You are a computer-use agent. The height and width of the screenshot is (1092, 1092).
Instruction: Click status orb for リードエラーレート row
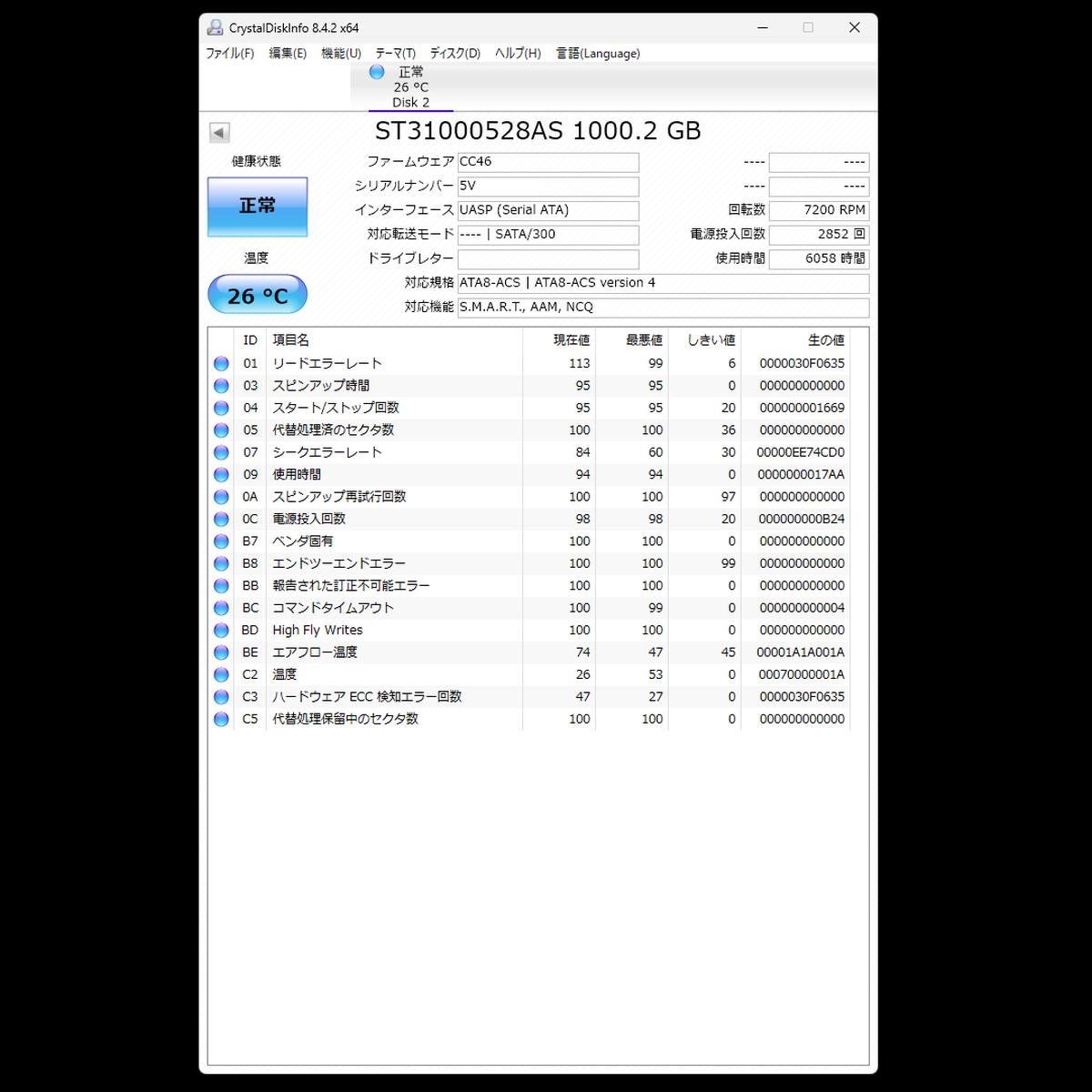click(x=221, y=364)
